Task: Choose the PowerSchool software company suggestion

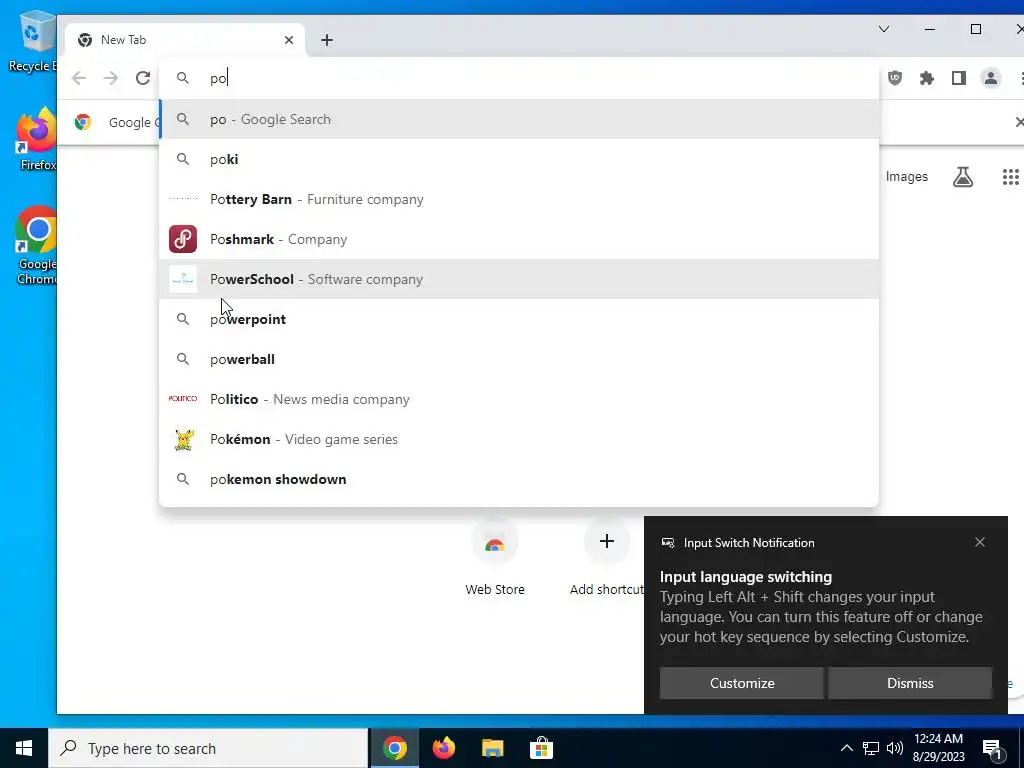Action: [x=519, y=279]
